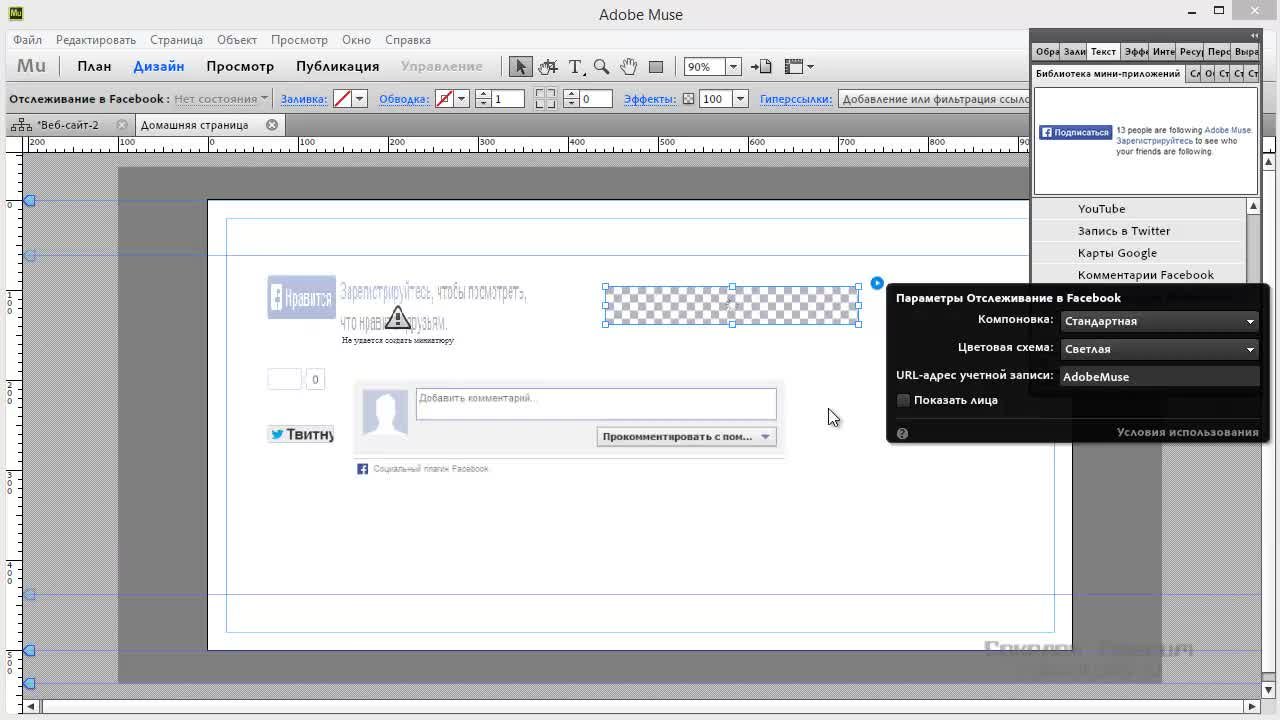Switch to the *Веб-сайт-2 document tab
The width and height of the screenshot is (1280, 720).
(68, 125)
